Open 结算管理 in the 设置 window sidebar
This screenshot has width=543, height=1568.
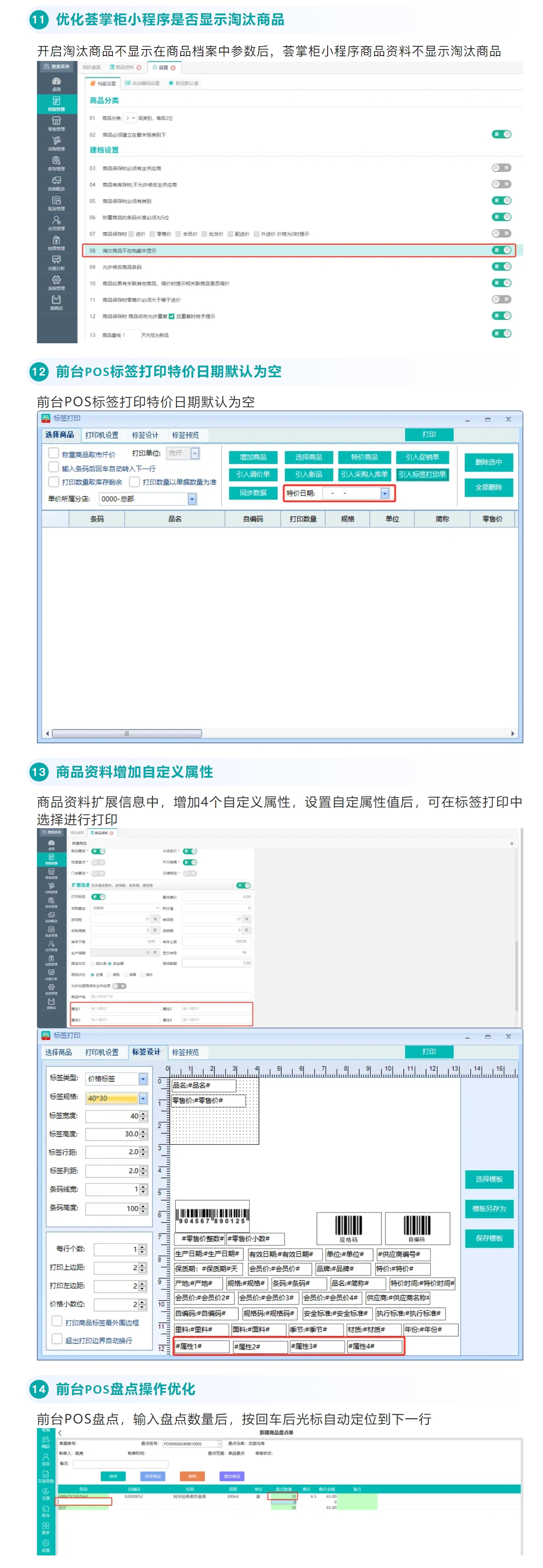click(x=57, y=244)
